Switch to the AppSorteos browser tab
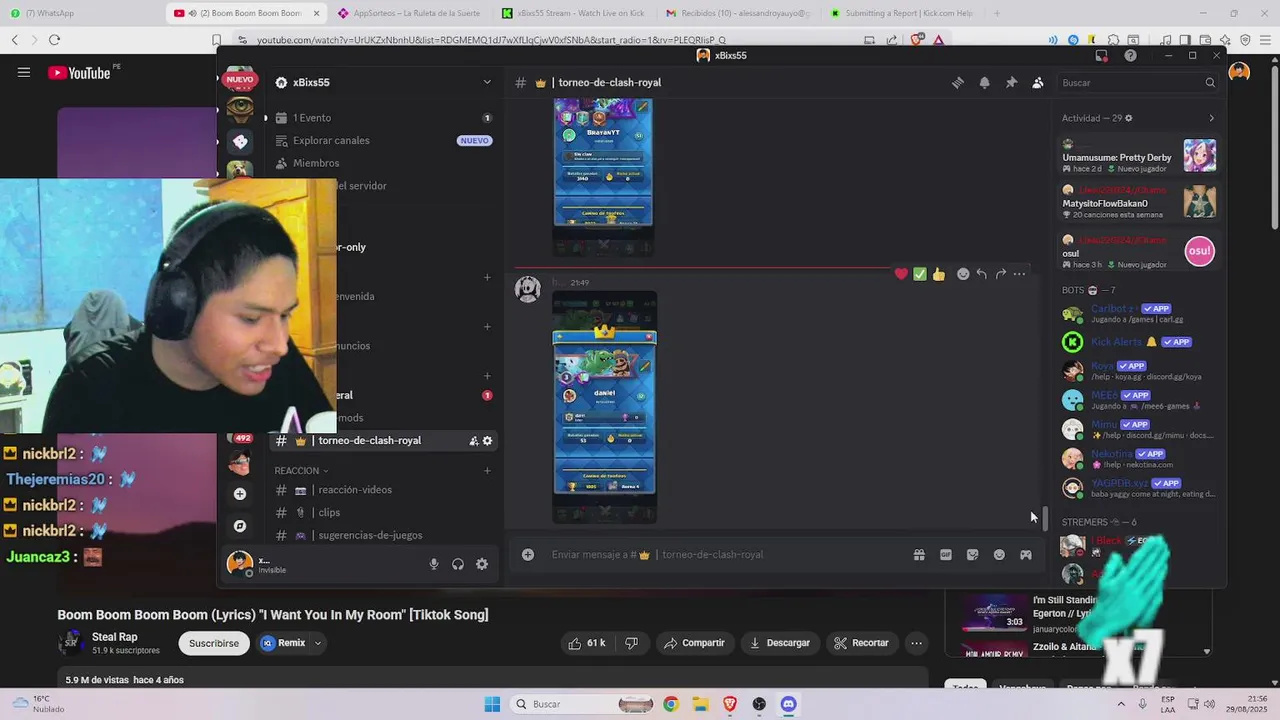1280x720 pixels. (x=410, y=13)
